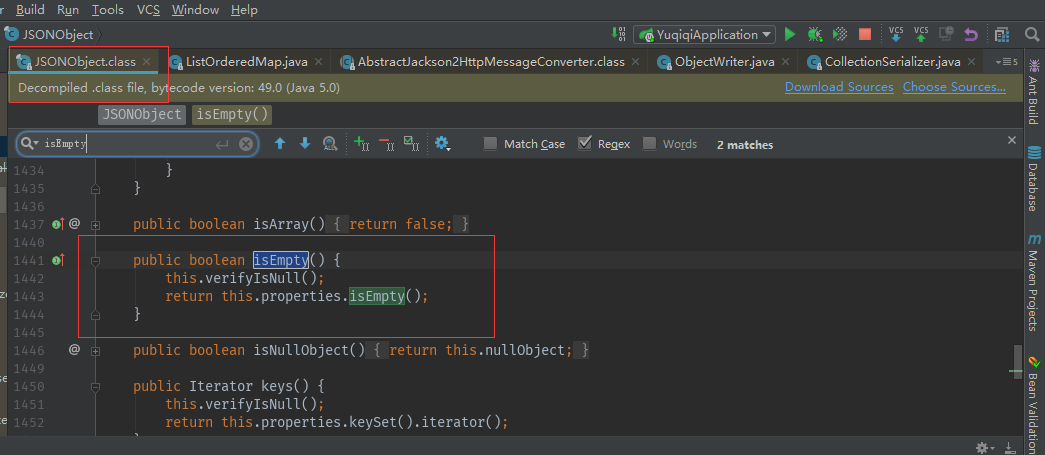Viewport: 1045px width, 455px height.
Task: Expand folded isArray method at line 1437
Action: [x=95, y=225]
